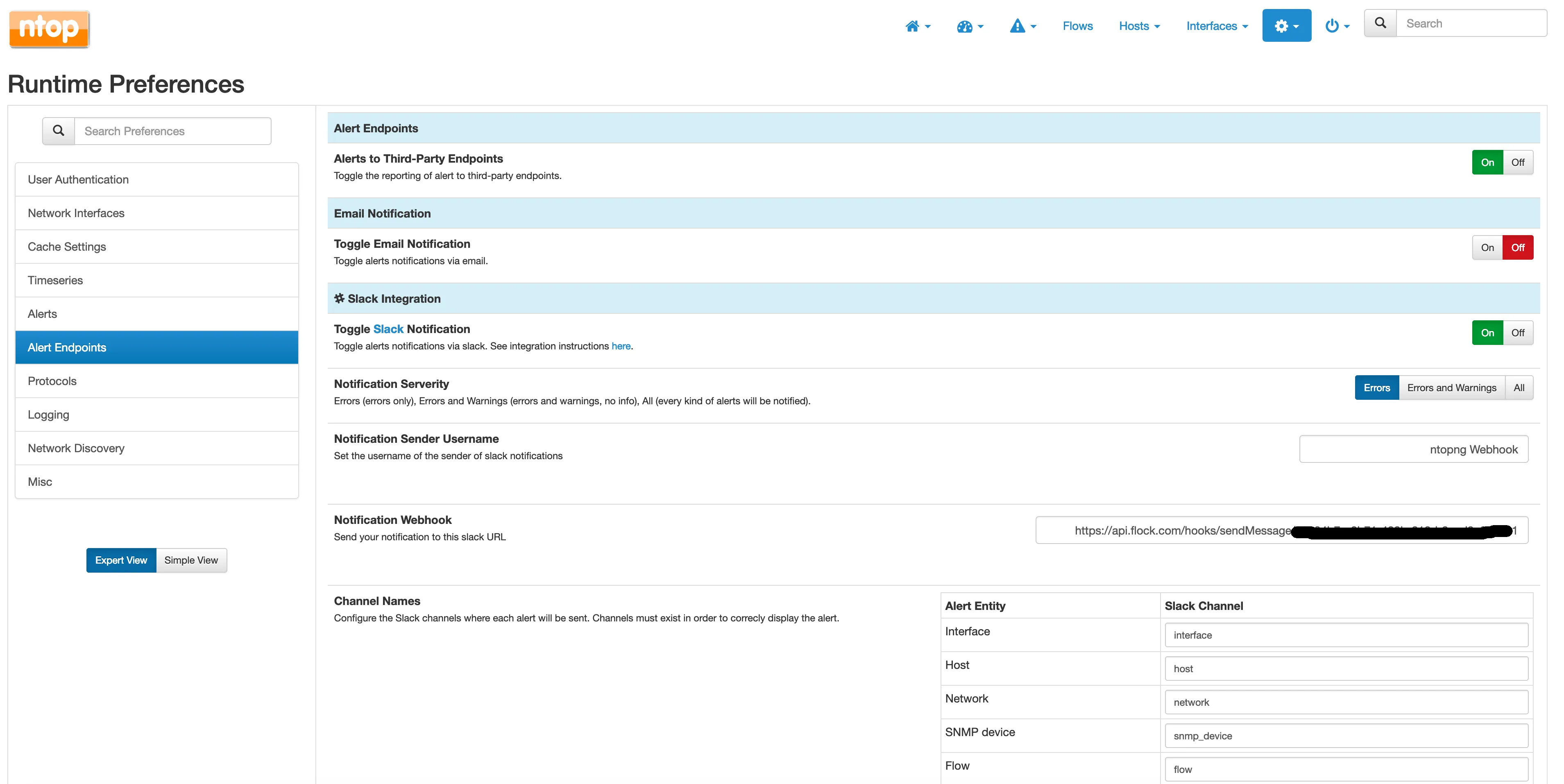This screenshot has width=1564, height=784.
Task: Open Cache Settings preferences
Action: [156, 247]
